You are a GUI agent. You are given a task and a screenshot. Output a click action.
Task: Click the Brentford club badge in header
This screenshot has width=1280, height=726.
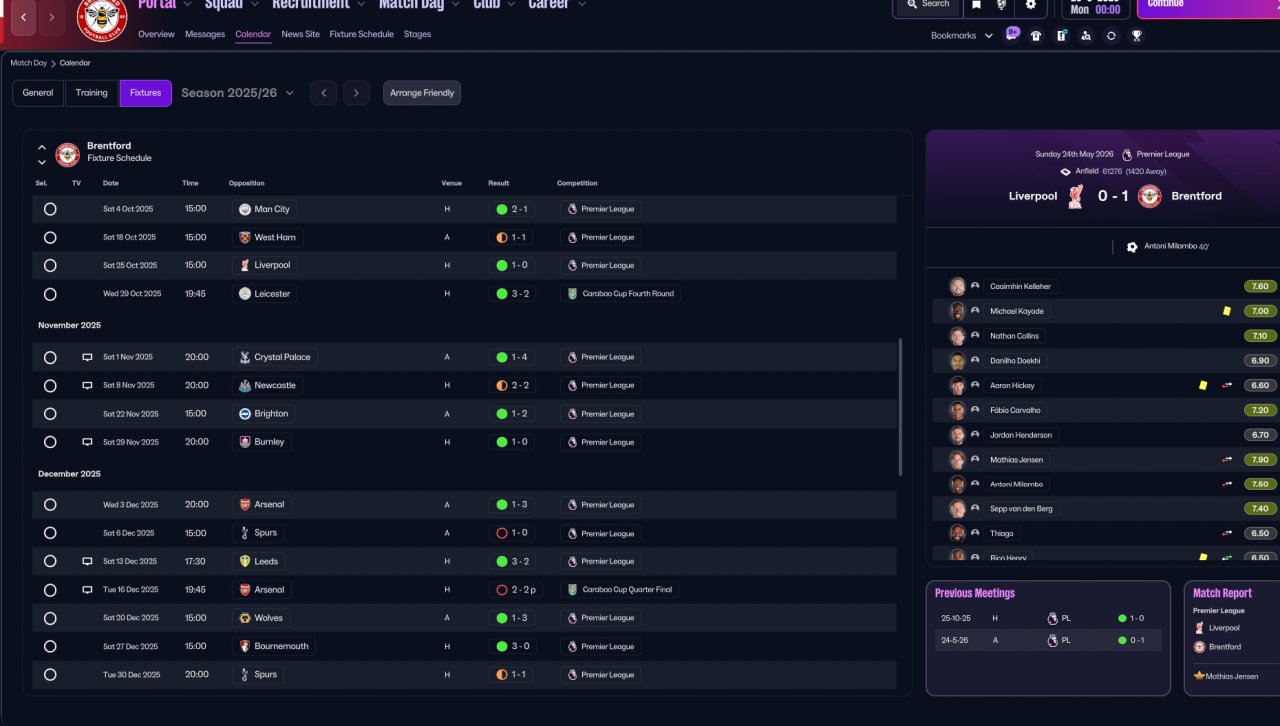click(102, 17)
